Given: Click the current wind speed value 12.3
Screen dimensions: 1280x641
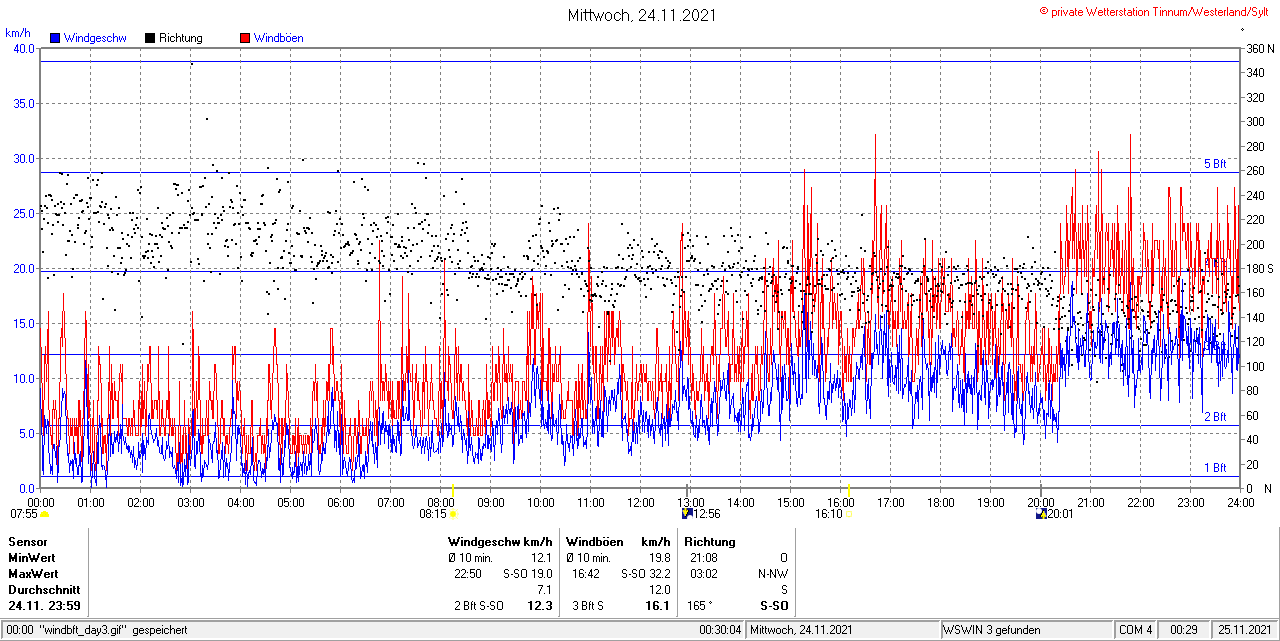Looking at the screenshot, I should [540, 606].
